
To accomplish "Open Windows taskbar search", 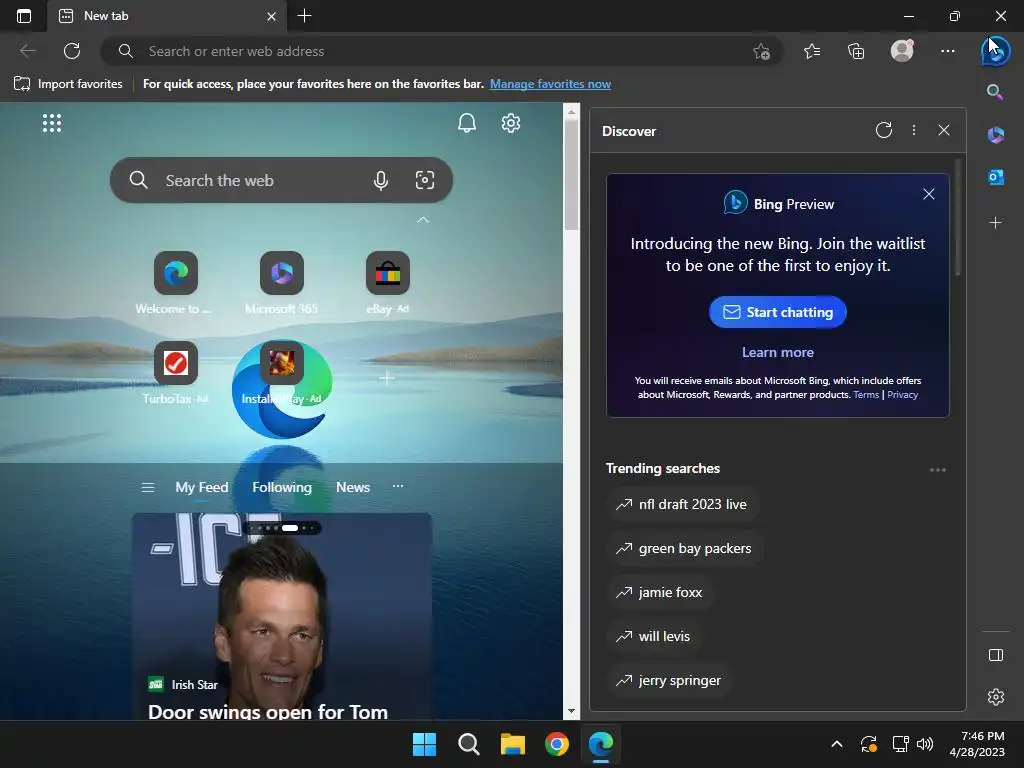I will coord(468,744).
